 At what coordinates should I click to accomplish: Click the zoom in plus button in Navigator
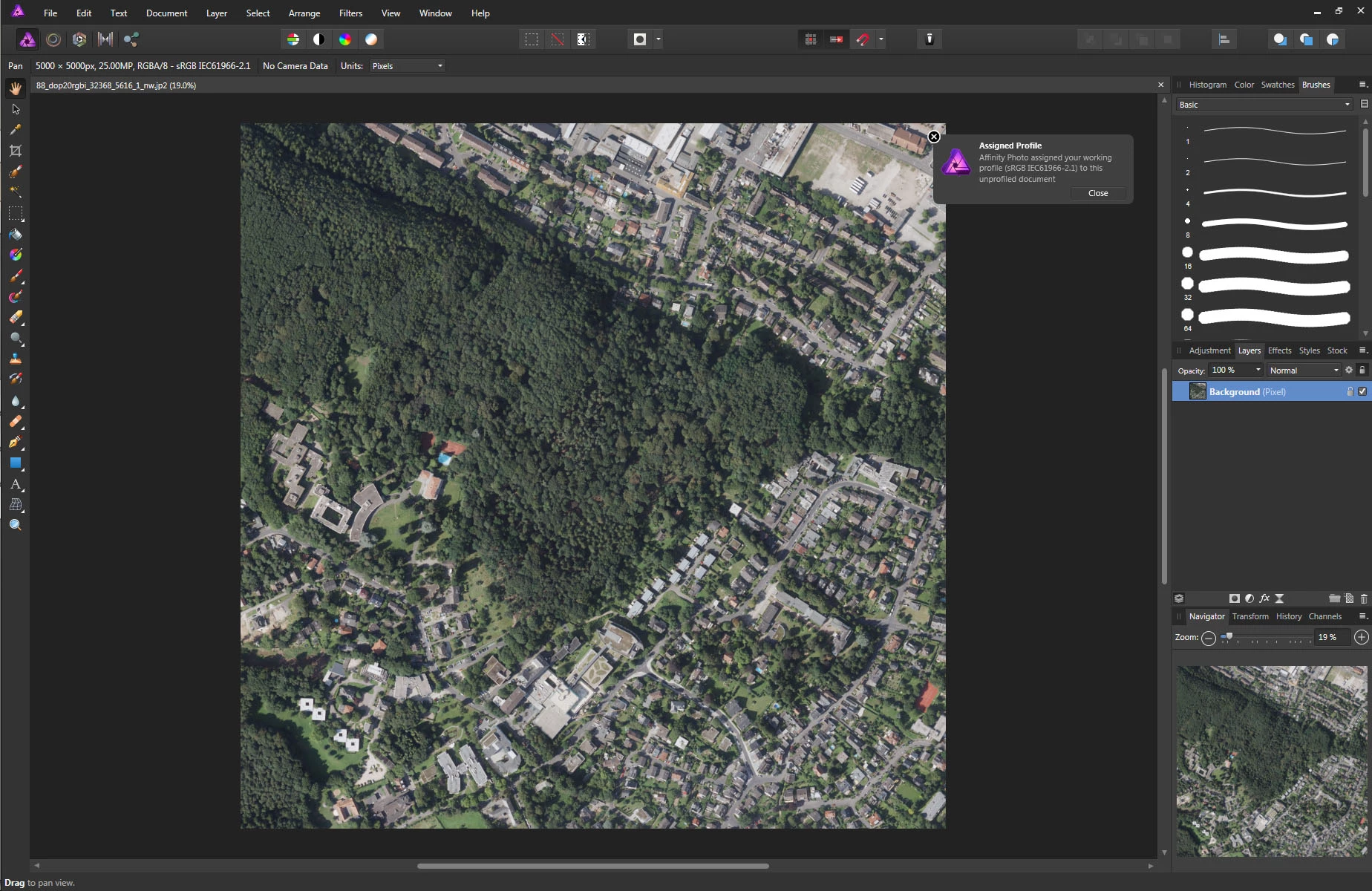coord(1361,637)
